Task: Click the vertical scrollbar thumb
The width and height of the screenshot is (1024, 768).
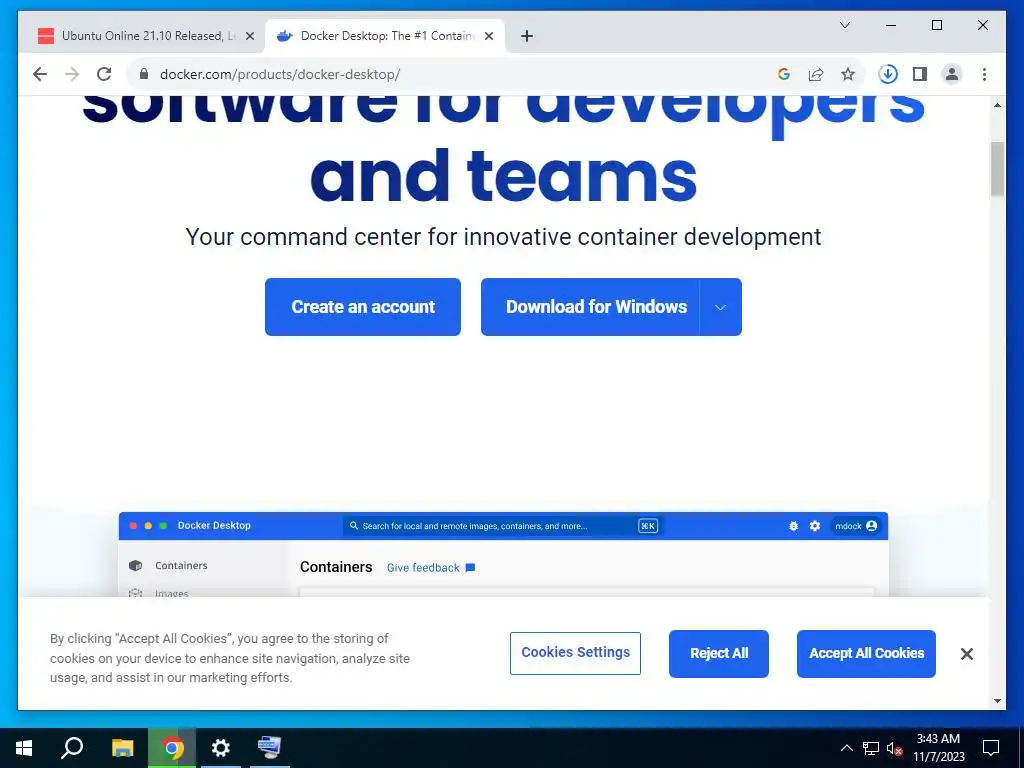Action: tap(997, 168)
